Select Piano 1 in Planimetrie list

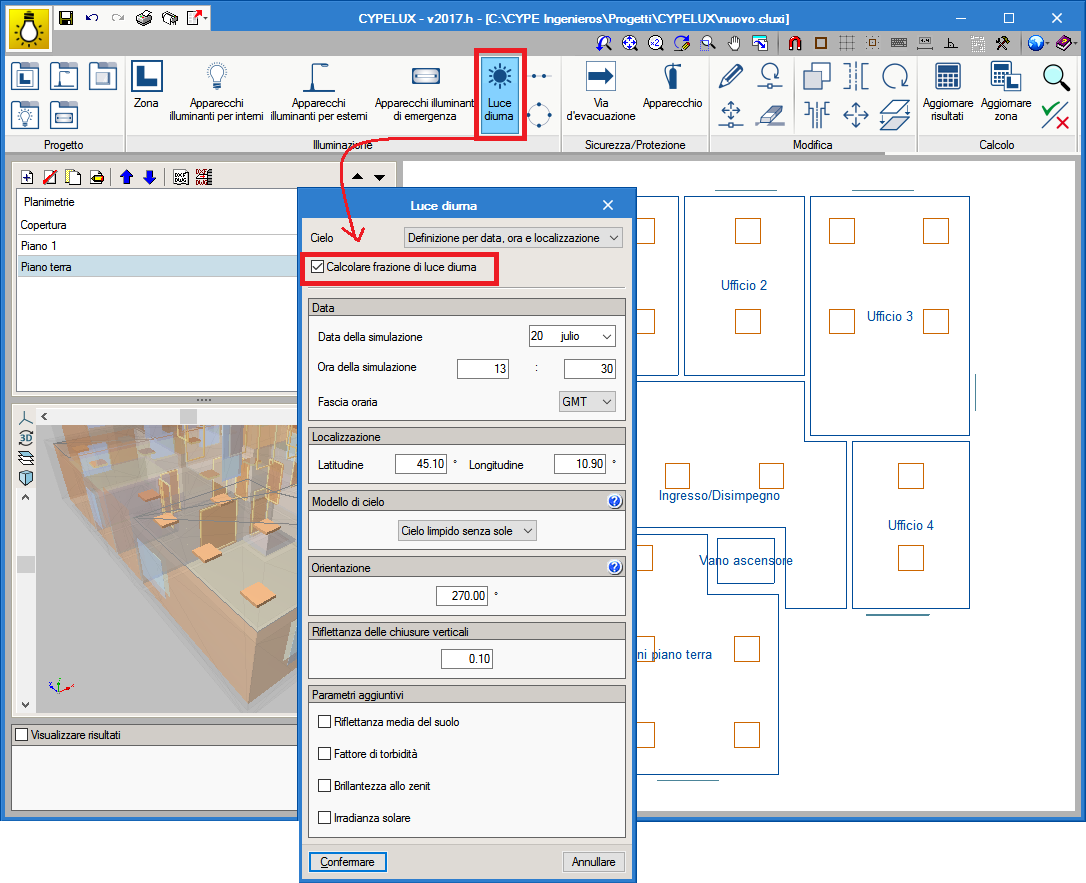pos(158,246)
